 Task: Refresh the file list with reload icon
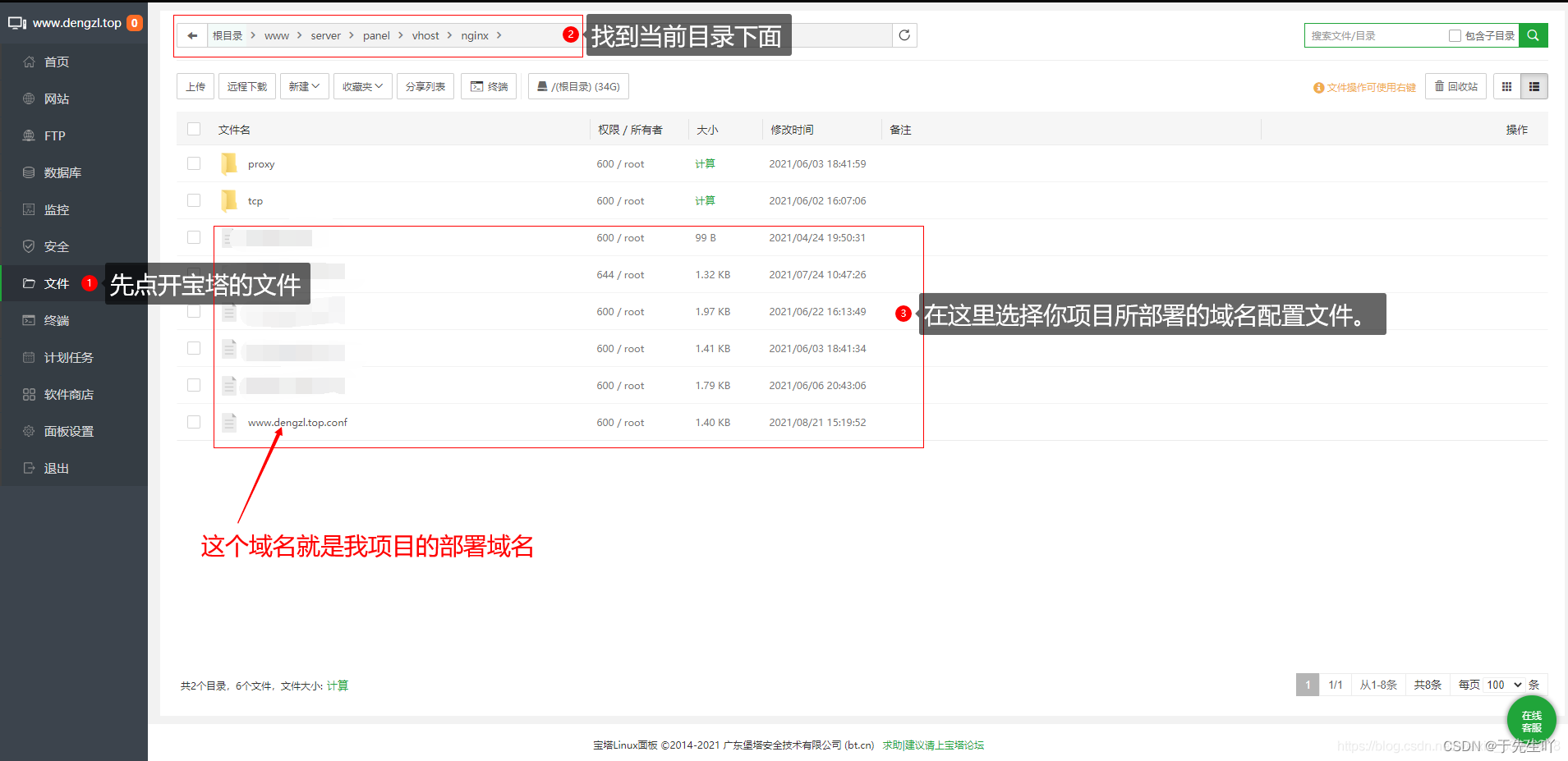(x=904, y=35)
